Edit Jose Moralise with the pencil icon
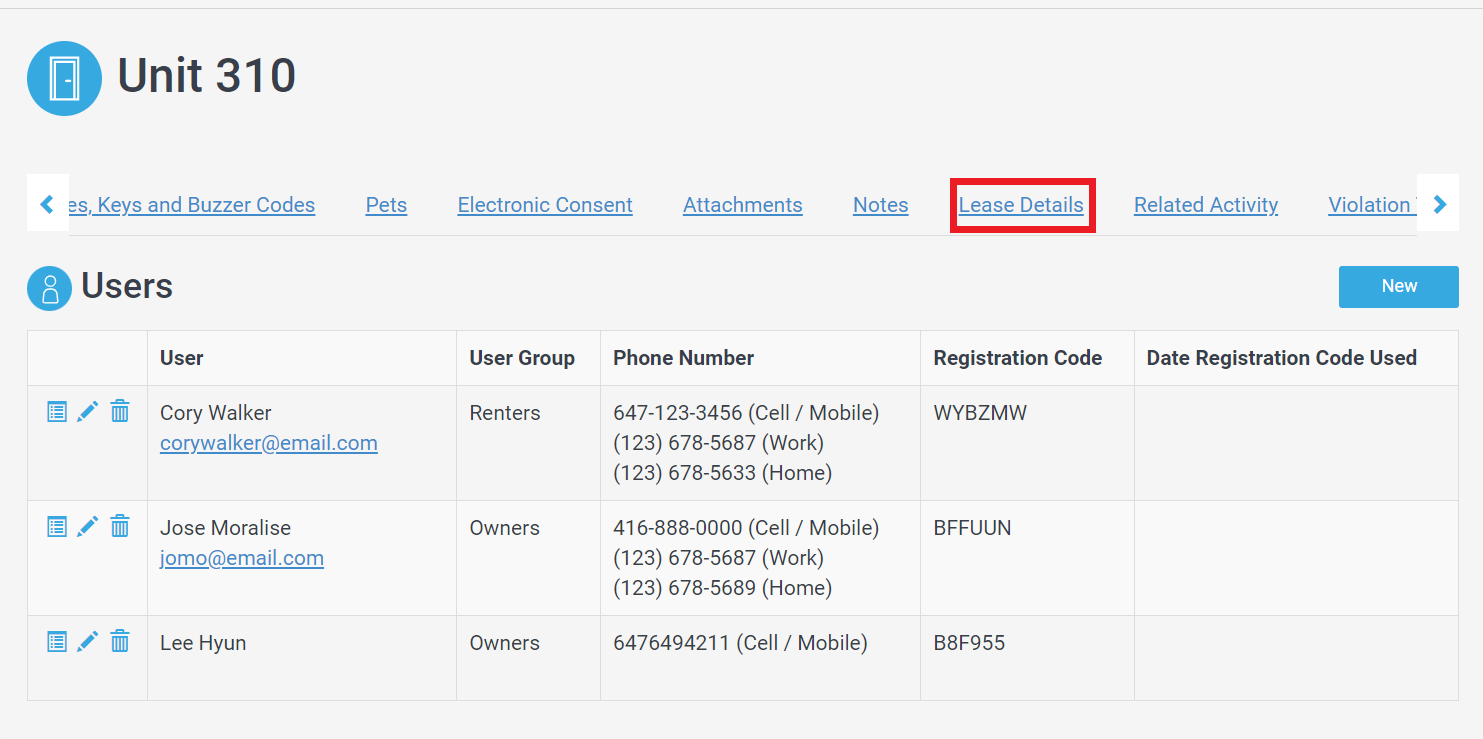Image resolution: width=1483 pixels, height=739 pixels. pos(88,526)
